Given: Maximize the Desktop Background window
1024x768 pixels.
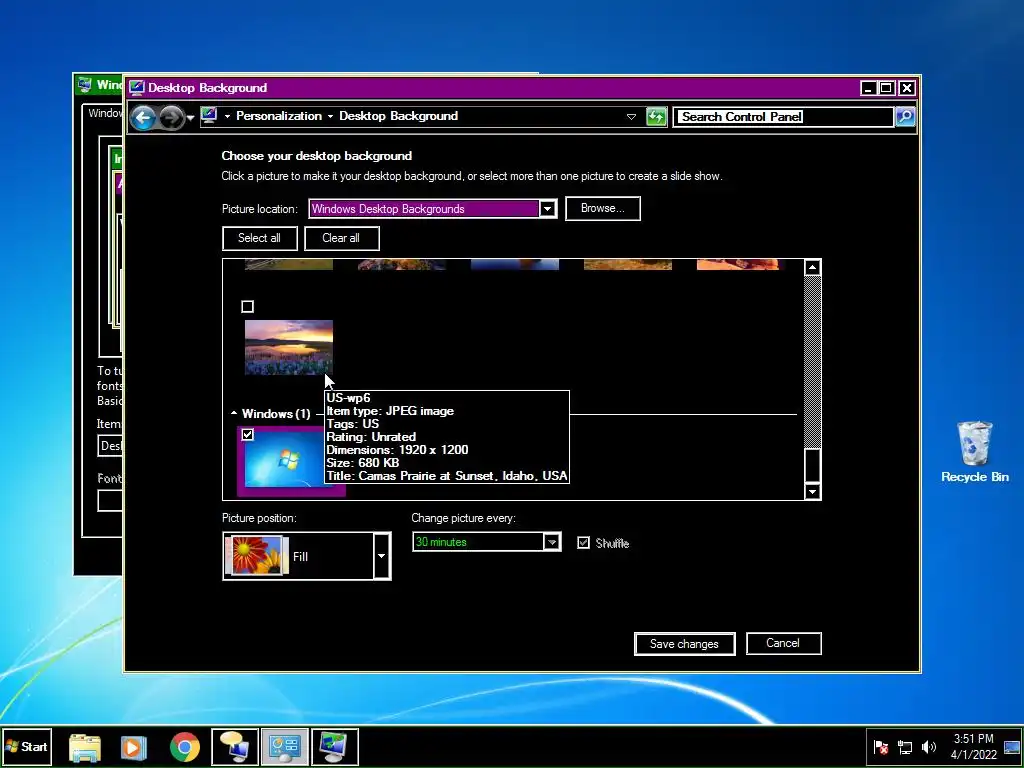Looking at the screenshot, I should point(887,88).
